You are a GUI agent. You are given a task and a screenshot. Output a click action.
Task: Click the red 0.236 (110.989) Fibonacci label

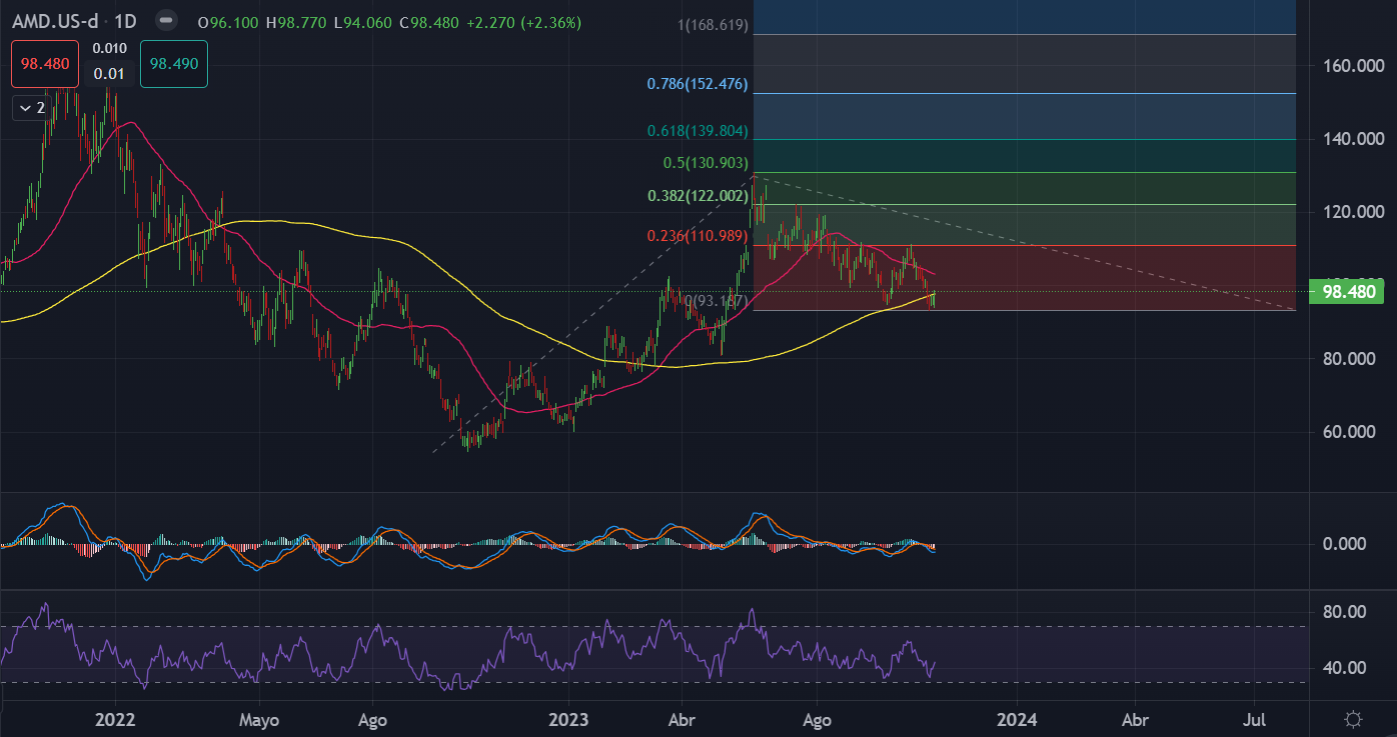[698, 236]
